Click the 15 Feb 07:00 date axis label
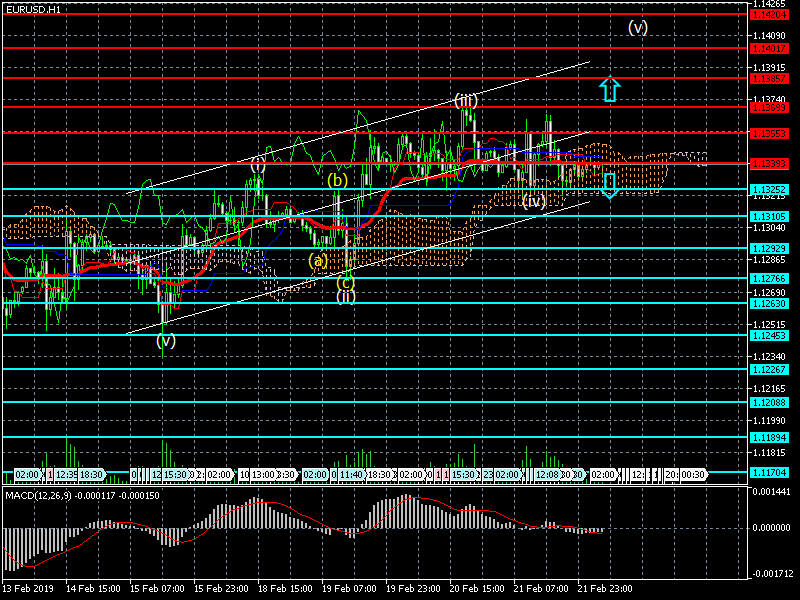This screenshot has height=600, width=800. click(157, 588)
